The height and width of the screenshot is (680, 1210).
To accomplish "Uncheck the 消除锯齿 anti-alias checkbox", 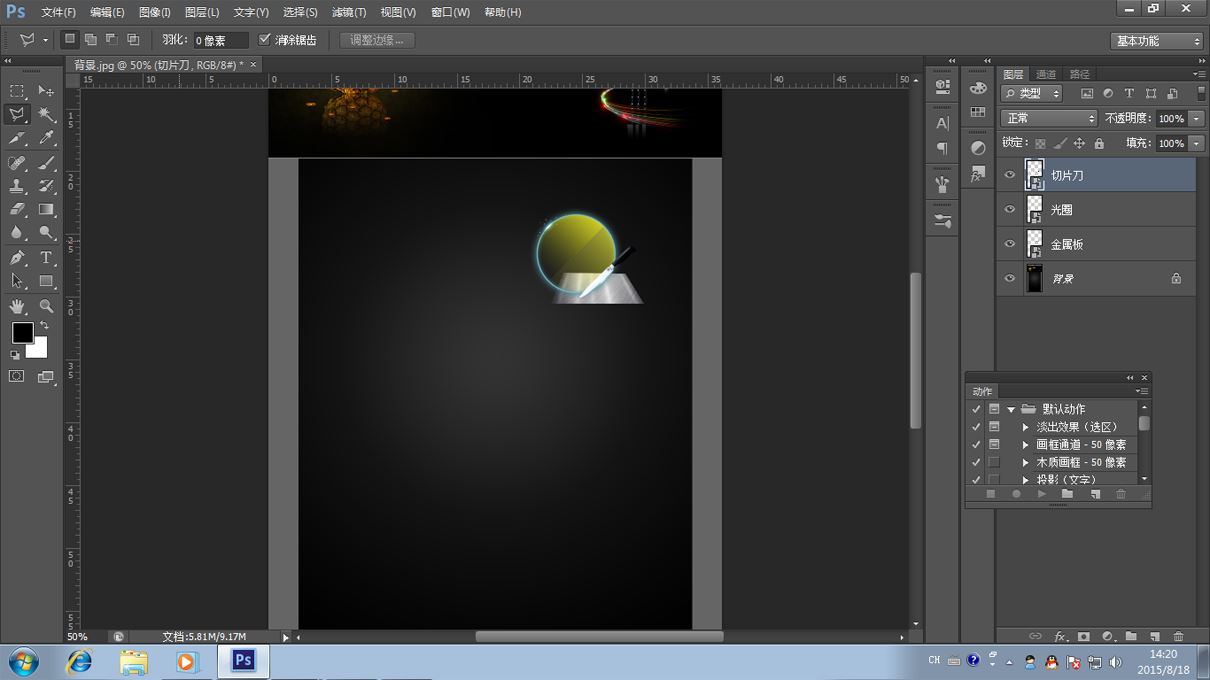I will (265, 40).
